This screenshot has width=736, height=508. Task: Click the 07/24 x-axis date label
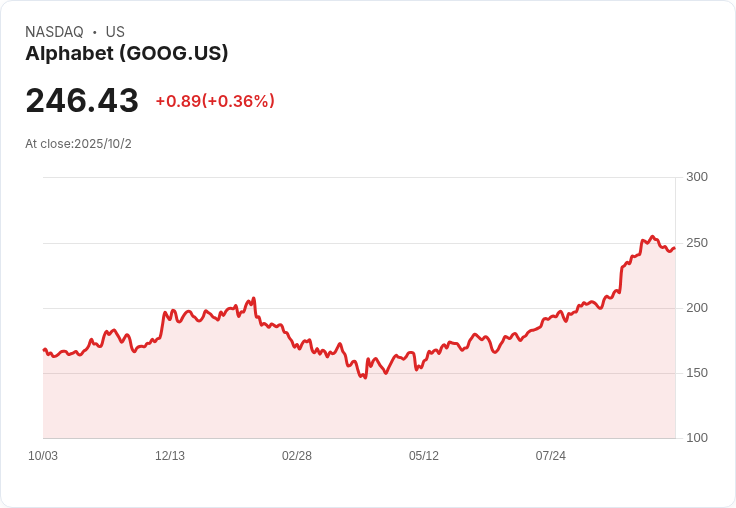pyautogui.click(x=551, y=456)
